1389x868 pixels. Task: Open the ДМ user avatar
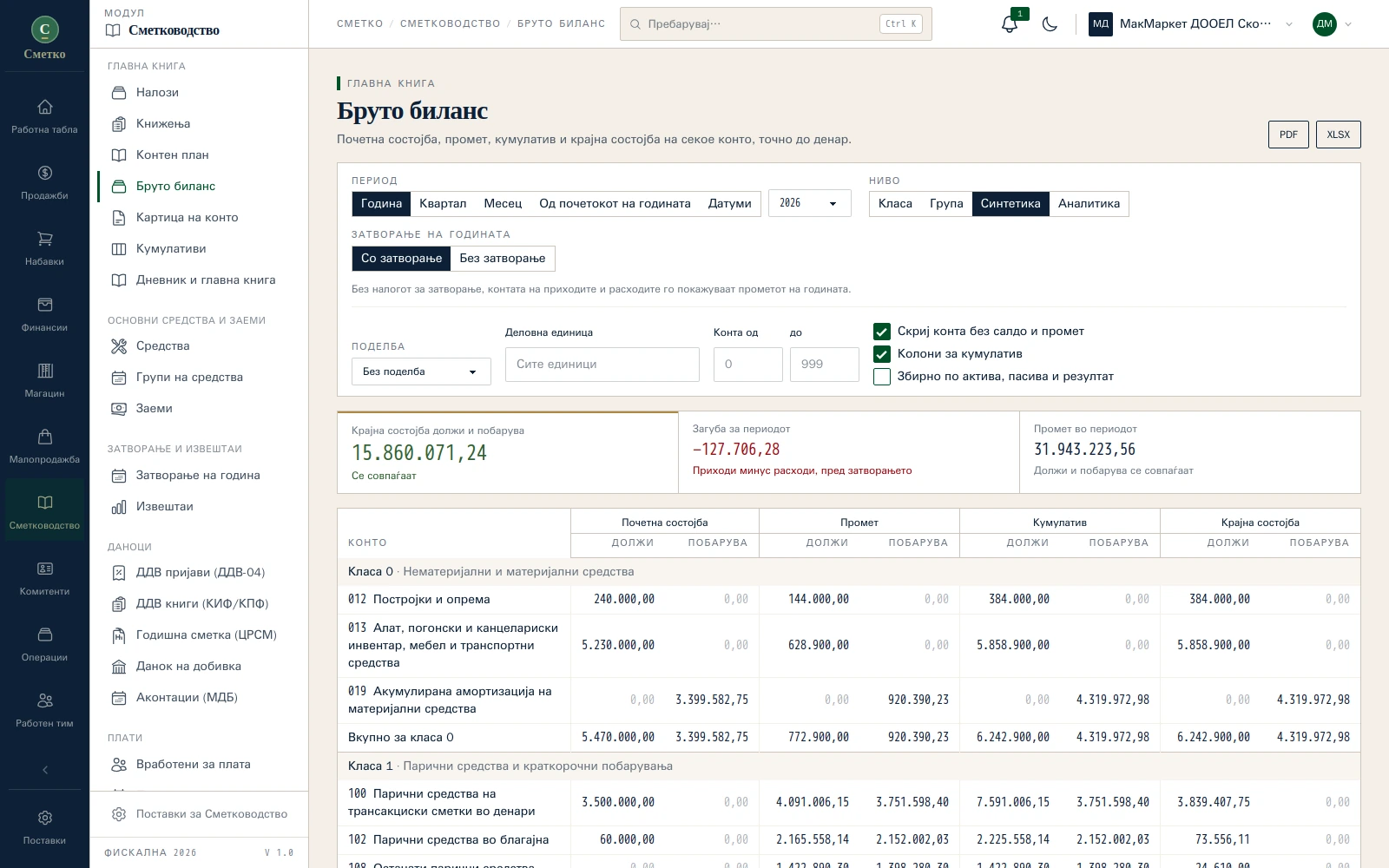1325,24
